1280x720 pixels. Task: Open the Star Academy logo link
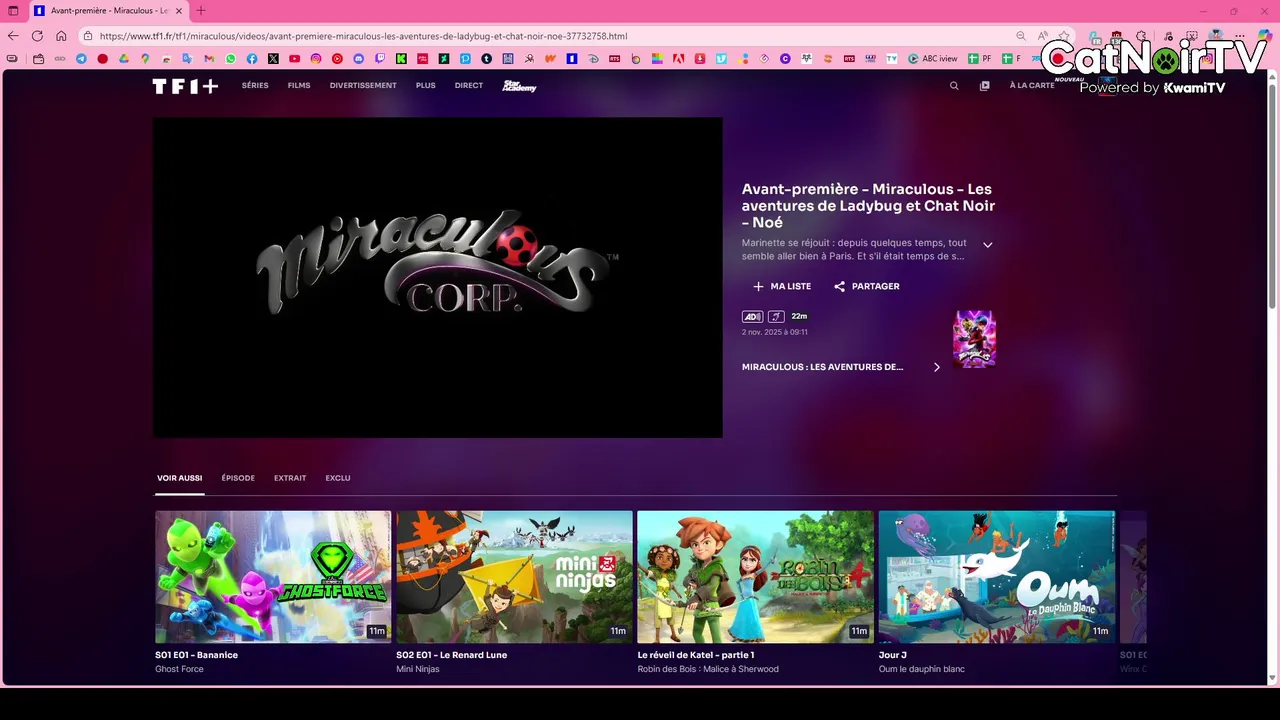pyautogui.click(x=519, y=86)
